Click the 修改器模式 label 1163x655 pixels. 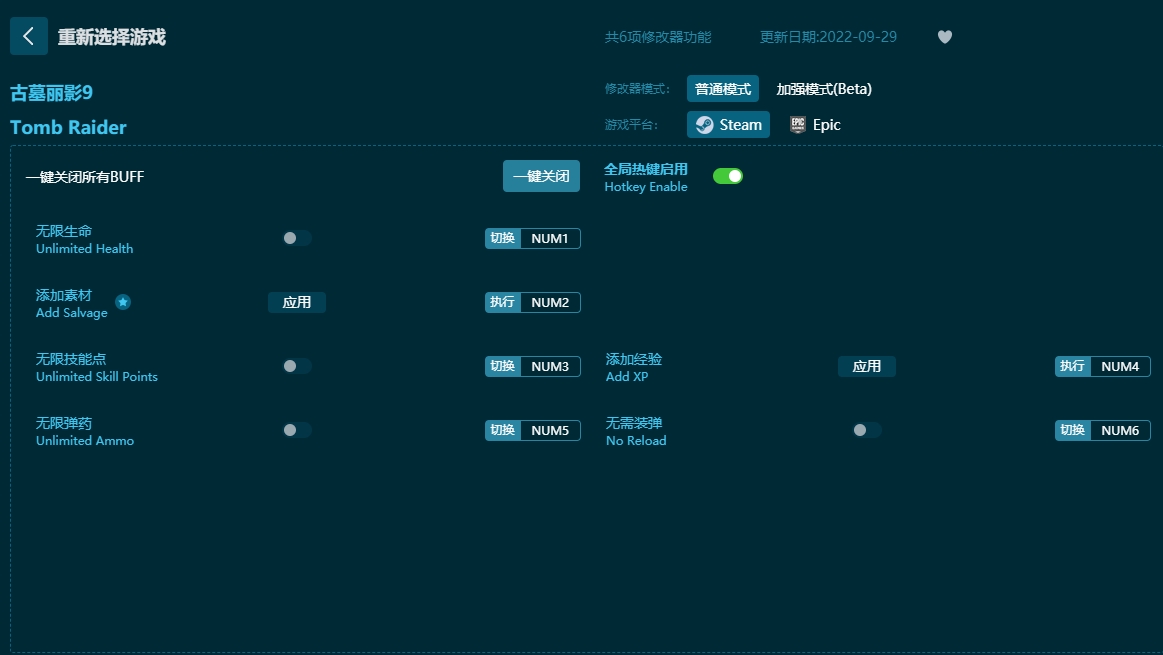(x=636, y=89)
